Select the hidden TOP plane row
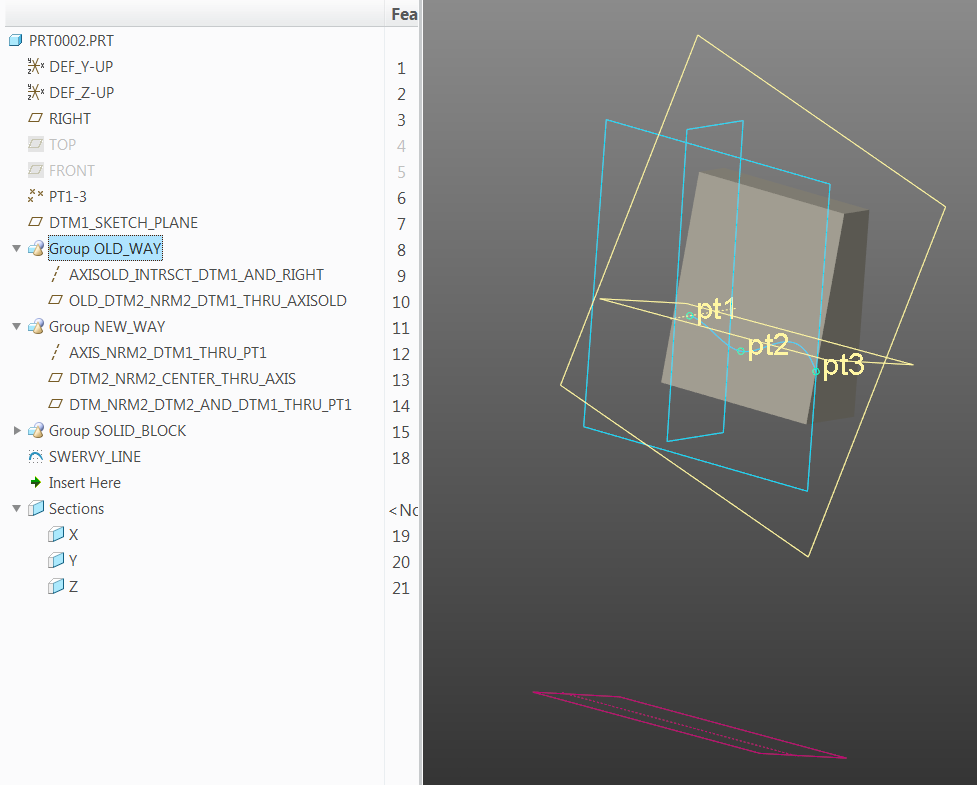The height and width of the screenshot is (785, 977). (62, 145)
